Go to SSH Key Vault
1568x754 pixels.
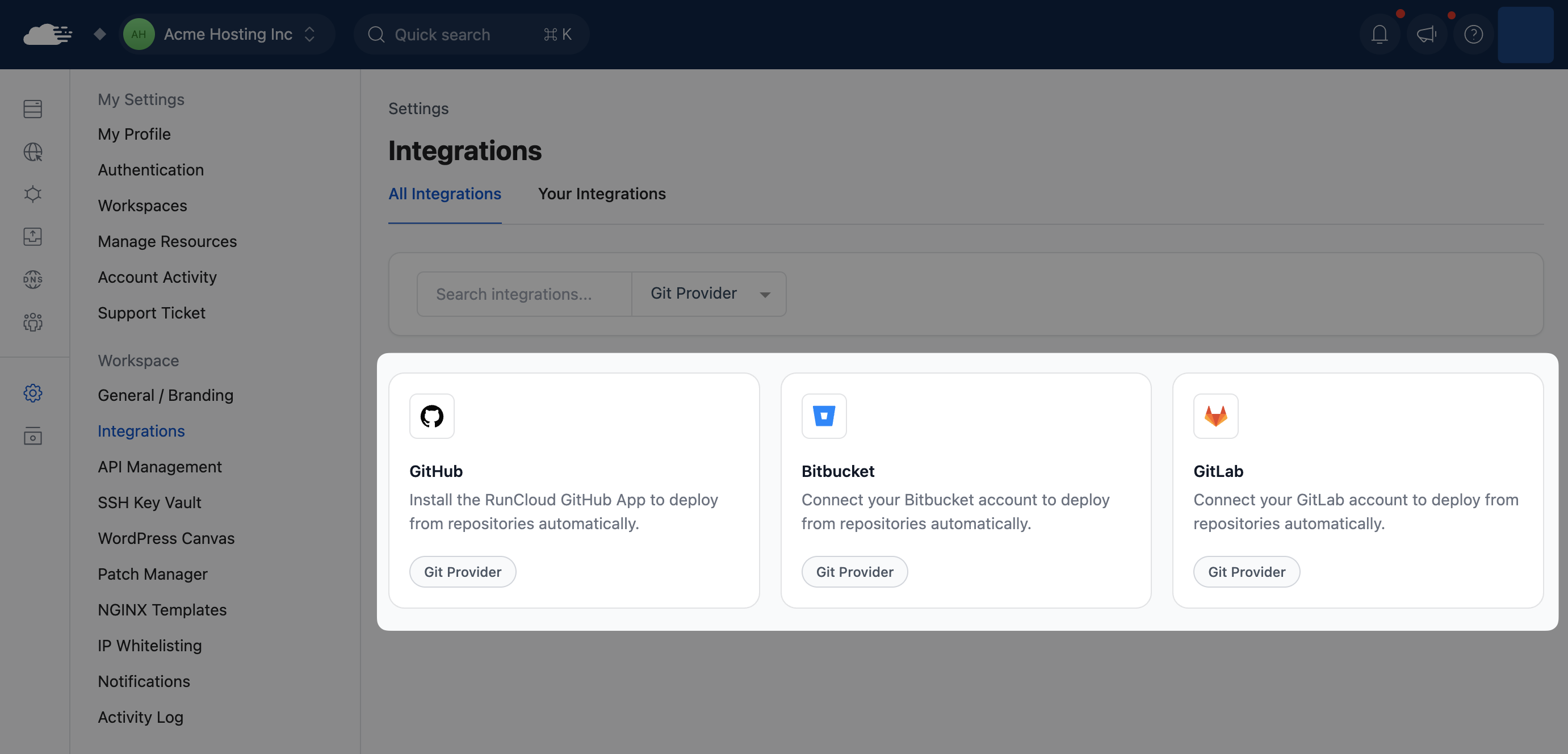[x=149, y=502]
